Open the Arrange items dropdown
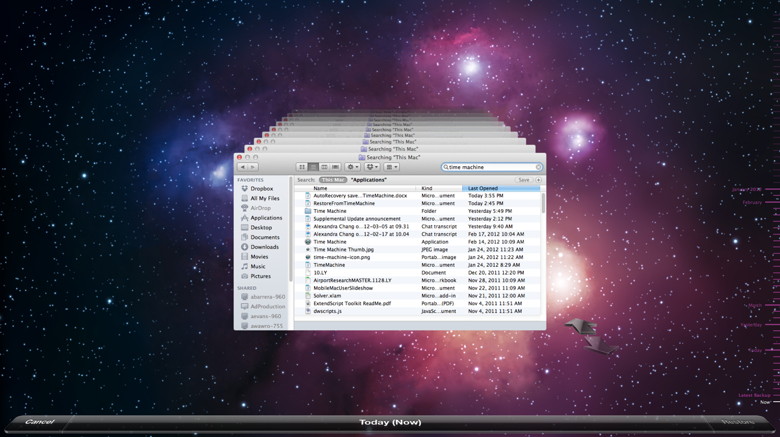The height and width of the screenshot is (437, 780). pos(391,167)
